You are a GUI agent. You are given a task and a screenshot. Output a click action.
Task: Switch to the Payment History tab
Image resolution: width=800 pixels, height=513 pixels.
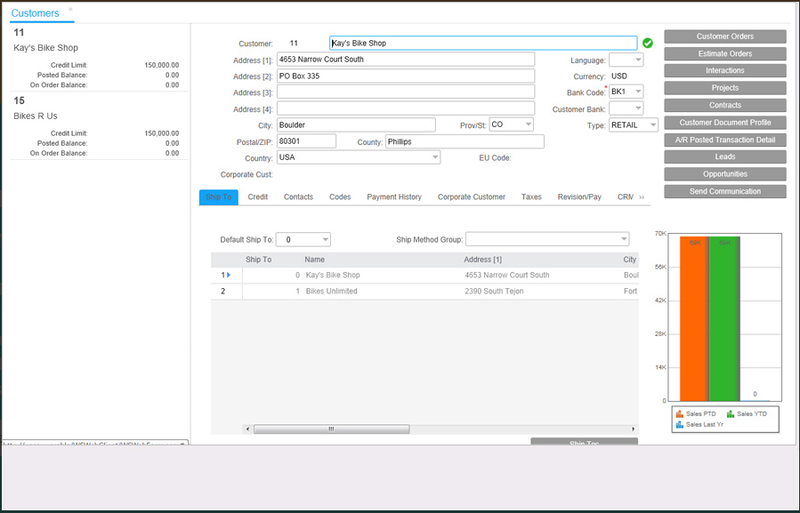(x=394, y=197)
